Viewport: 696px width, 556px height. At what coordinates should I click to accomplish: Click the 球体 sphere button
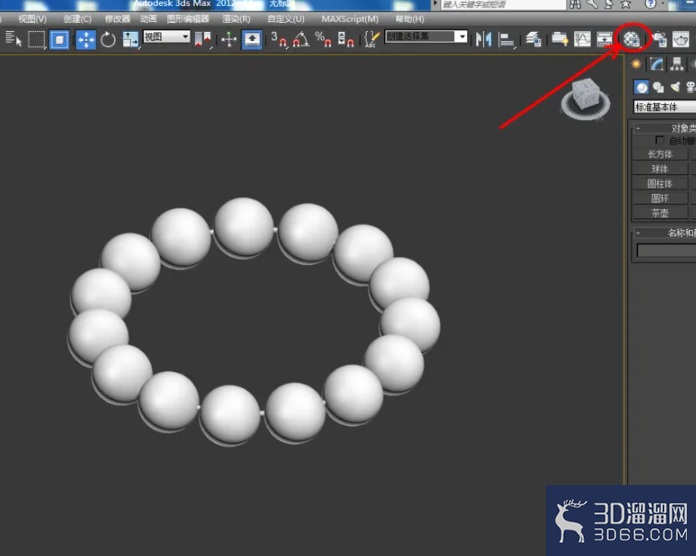(660, 169)
